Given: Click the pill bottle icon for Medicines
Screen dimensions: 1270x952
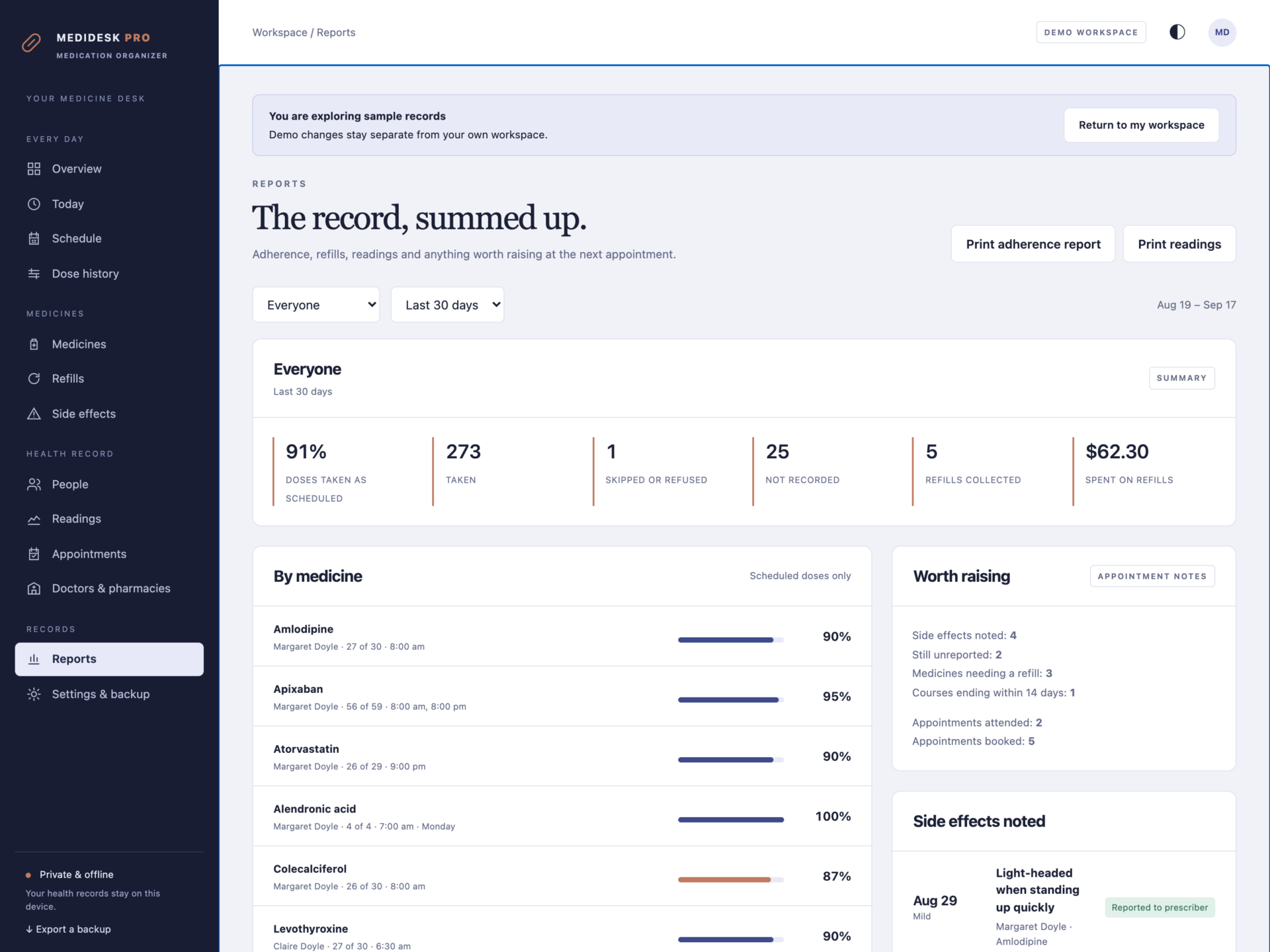Looking at the screenshot, I should [x=34, y=344].
